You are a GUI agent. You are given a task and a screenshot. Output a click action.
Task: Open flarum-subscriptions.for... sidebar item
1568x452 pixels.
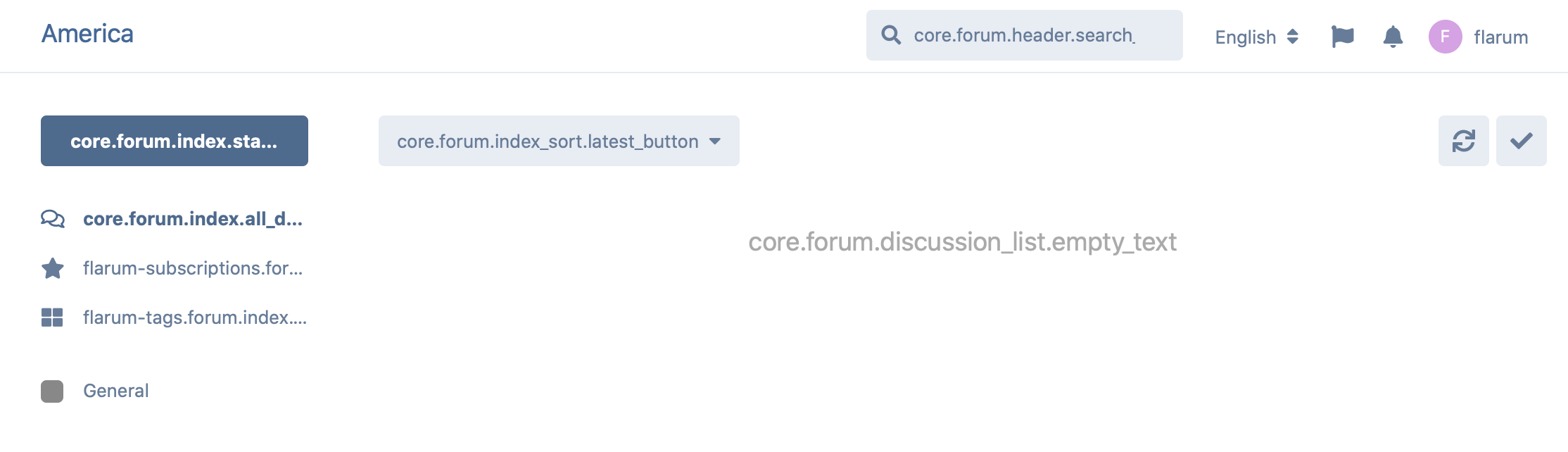[192, 268]
